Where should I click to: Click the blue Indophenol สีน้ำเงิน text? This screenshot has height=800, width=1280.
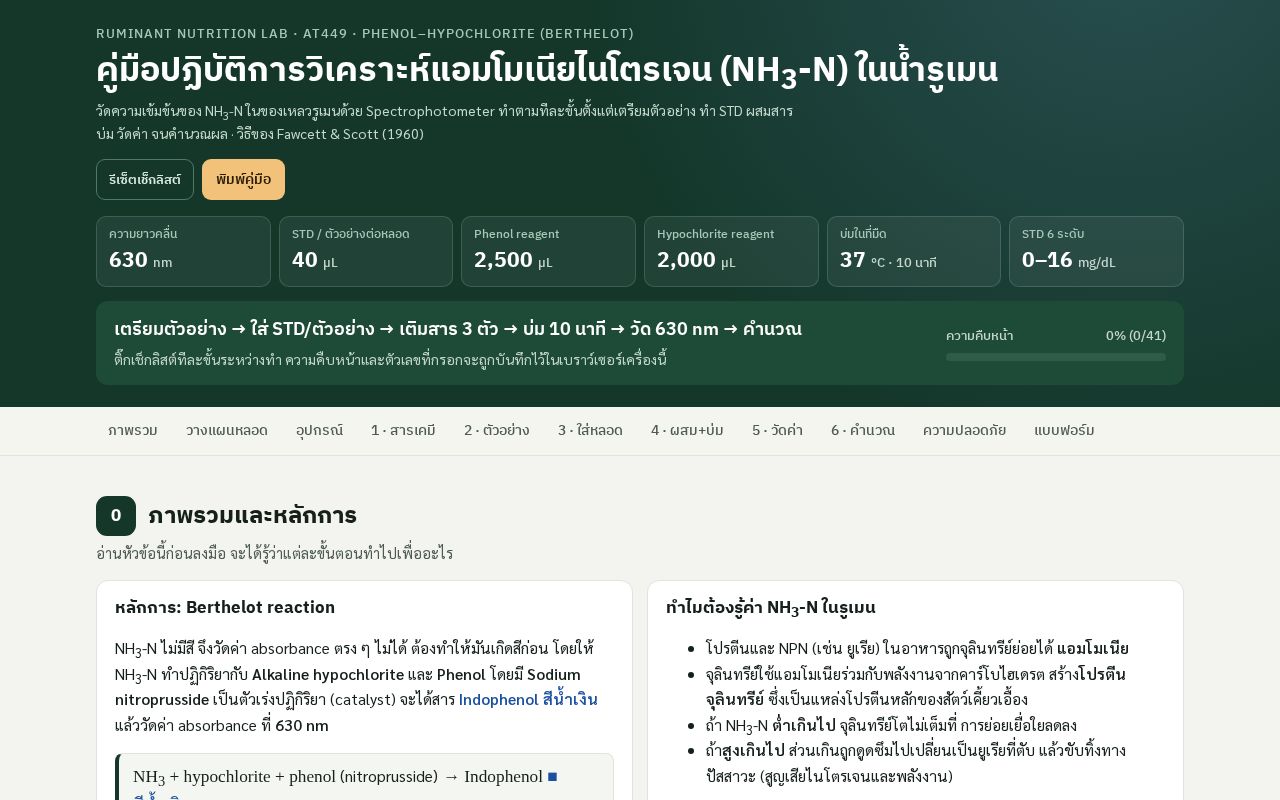(528, 700)
